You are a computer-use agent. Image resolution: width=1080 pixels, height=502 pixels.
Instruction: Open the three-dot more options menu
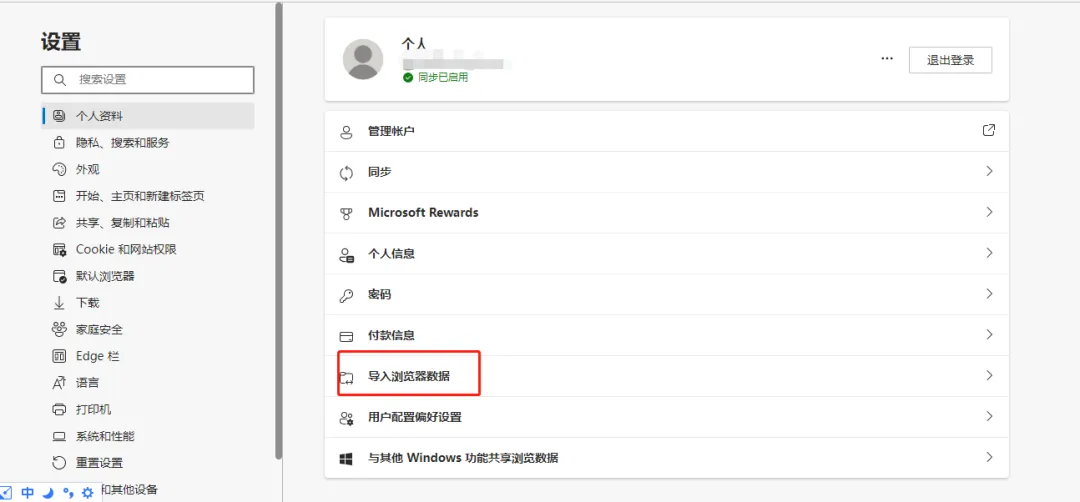pos(887,59)
